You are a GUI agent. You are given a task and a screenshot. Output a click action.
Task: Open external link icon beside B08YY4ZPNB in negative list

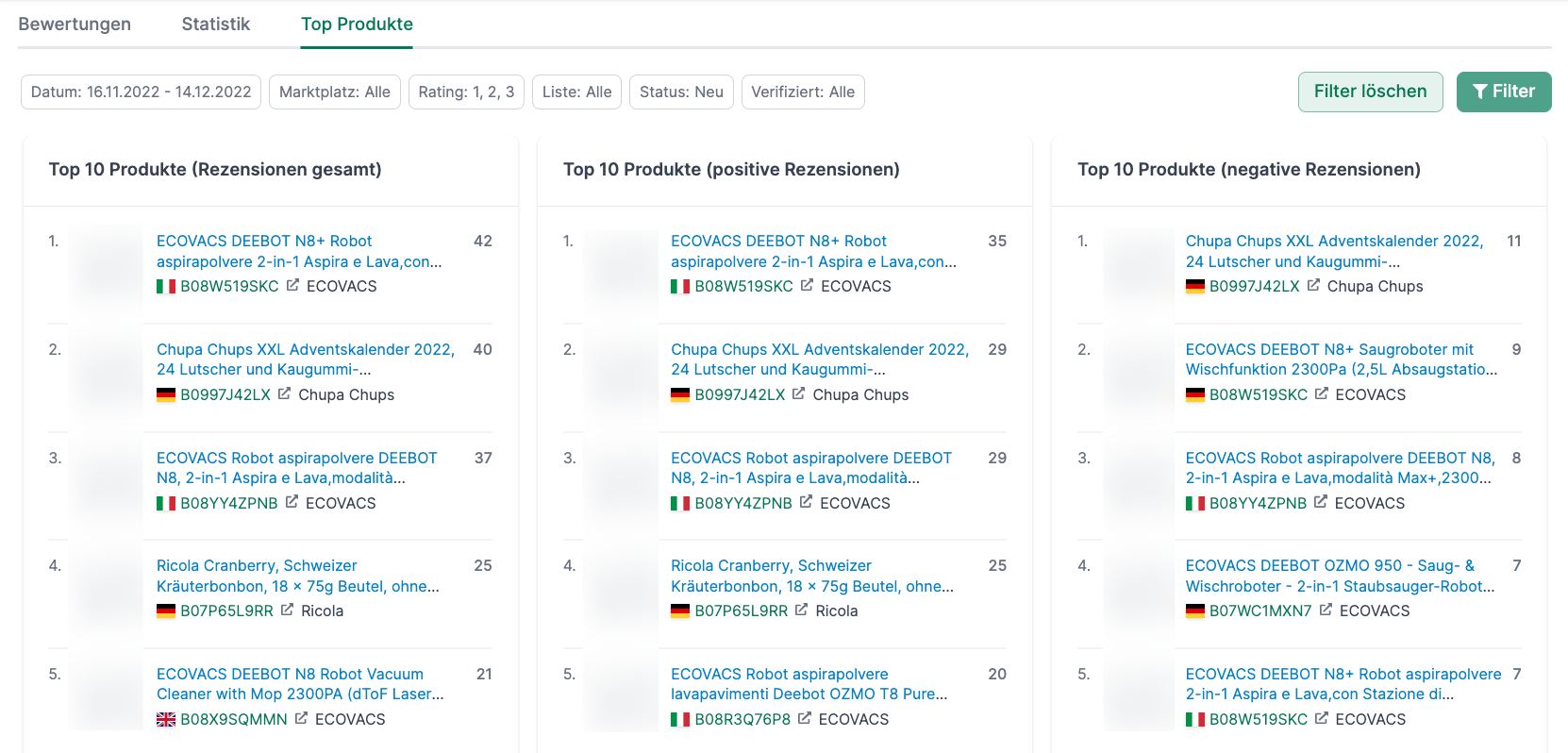tap(1321, 502)
